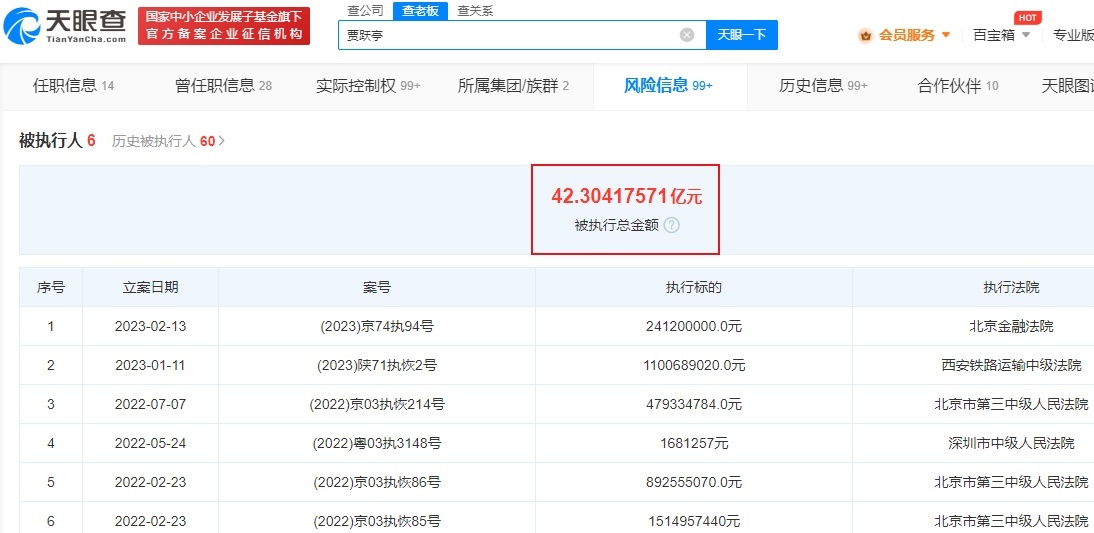Go to 实际控制权 tab
Image resolution: width=1094 pixels, height=533 pixels.
[367, 86]
